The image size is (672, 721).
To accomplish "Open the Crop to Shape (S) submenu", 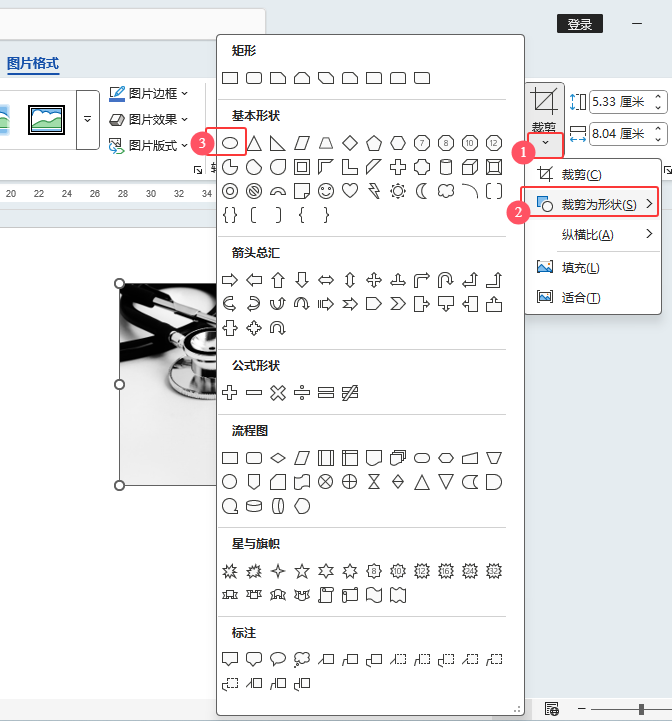I will pyautogui.click(x=593, y=204).
